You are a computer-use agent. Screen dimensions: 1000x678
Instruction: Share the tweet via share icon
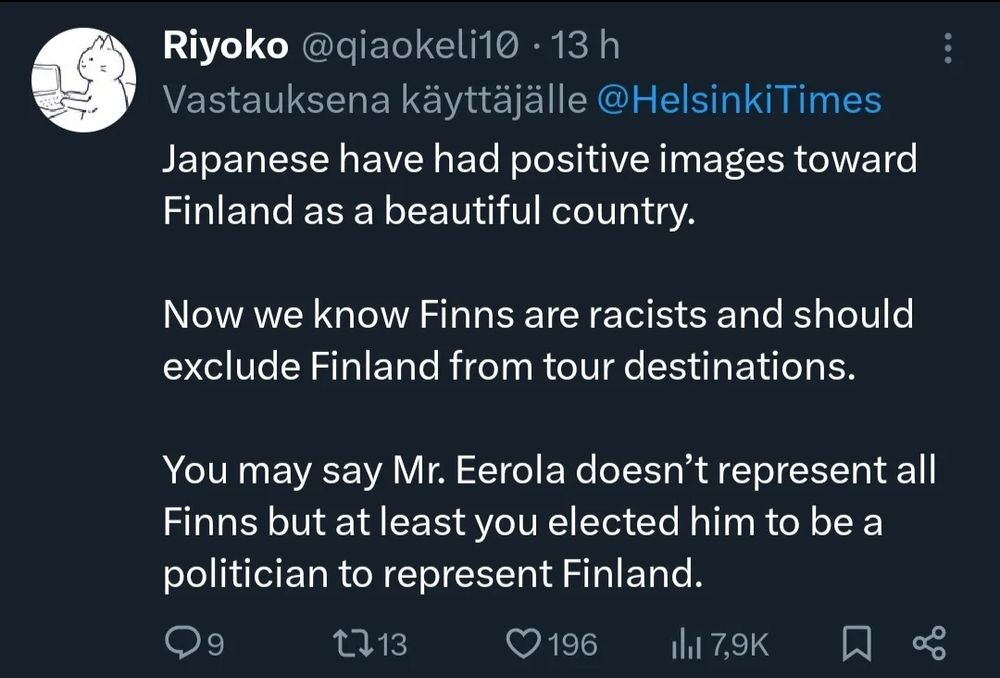[928, 643]
